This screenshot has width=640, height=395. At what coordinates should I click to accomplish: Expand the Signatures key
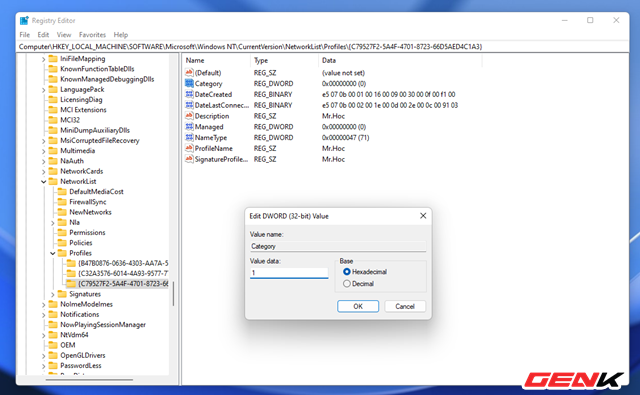click(x=53, y=294)
